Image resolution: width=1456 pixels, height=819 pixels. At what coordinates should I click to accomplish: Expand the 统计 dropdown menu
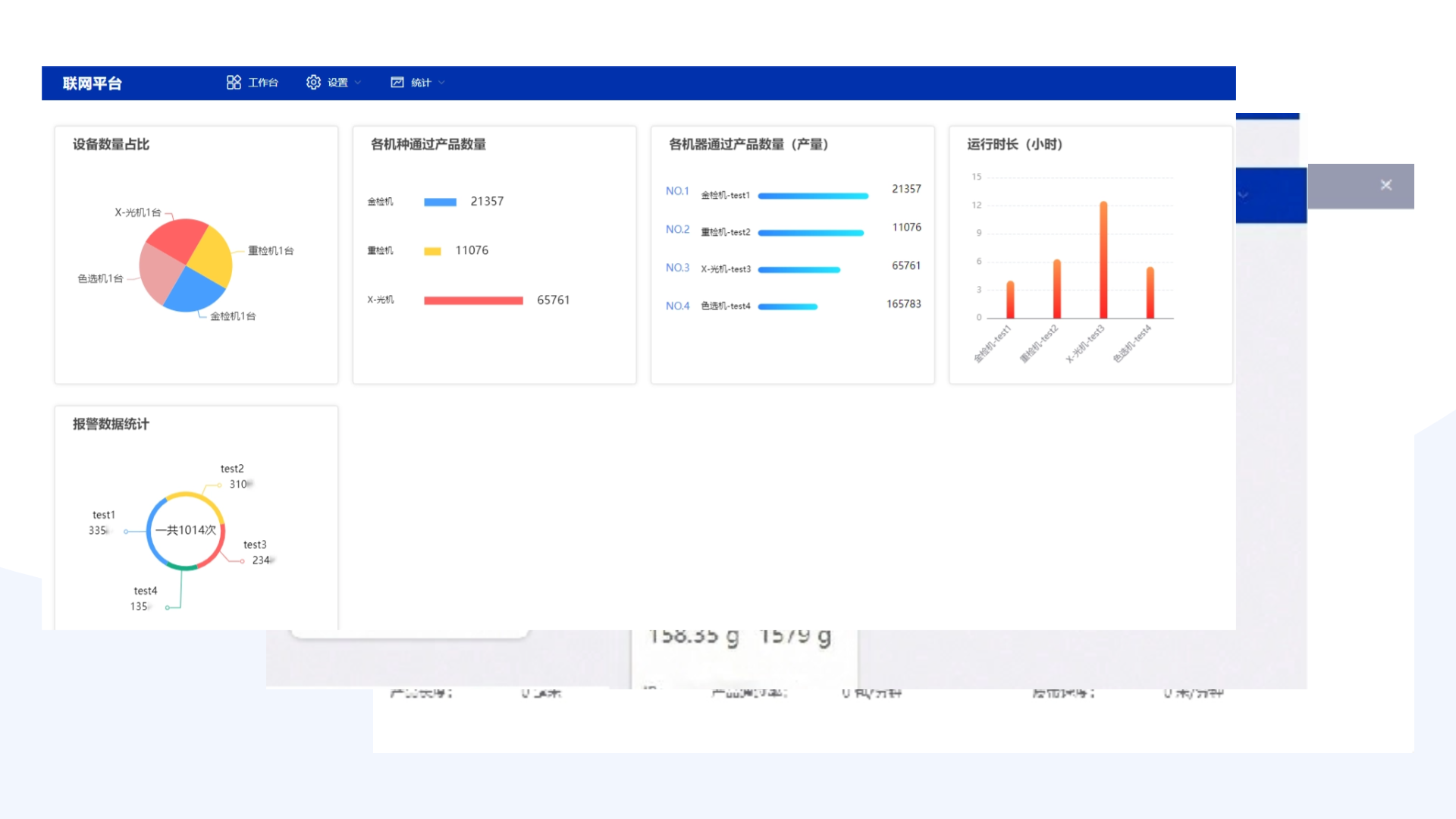pos(442,82)
